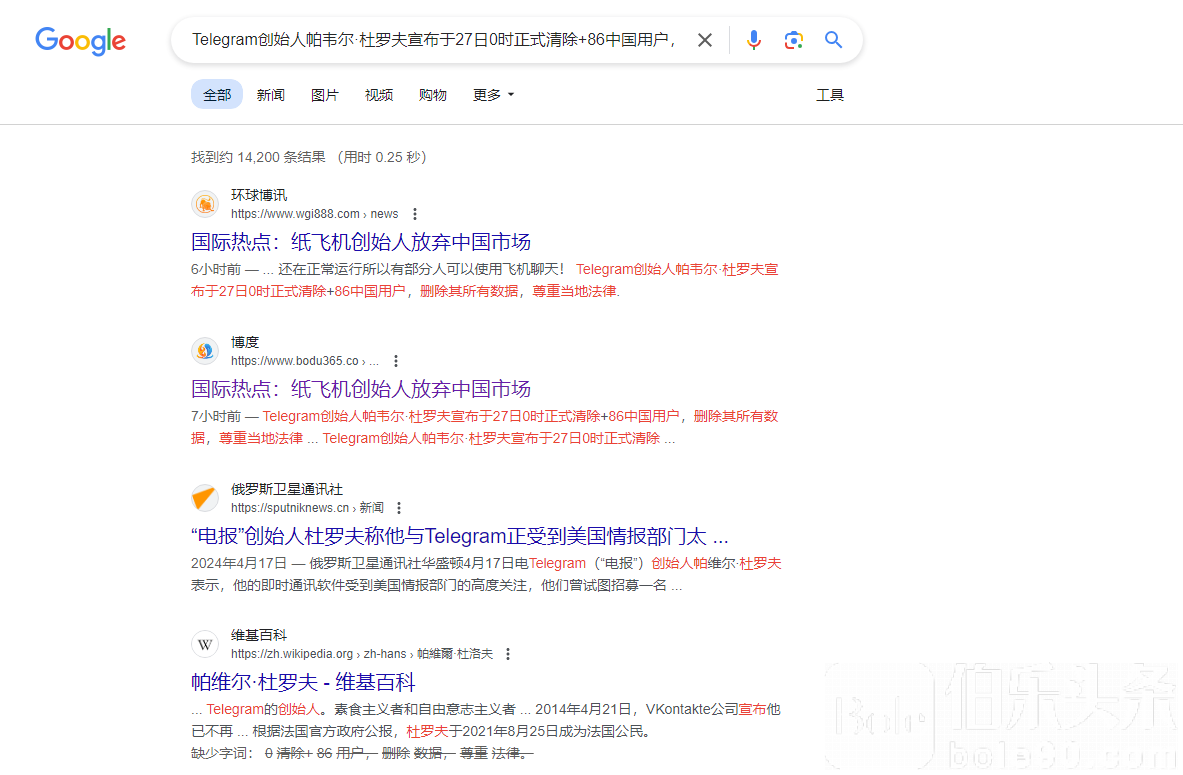The image size is (1183, 775).
Task: Click the https://www.bodu365.co URL
Action: 305,361
